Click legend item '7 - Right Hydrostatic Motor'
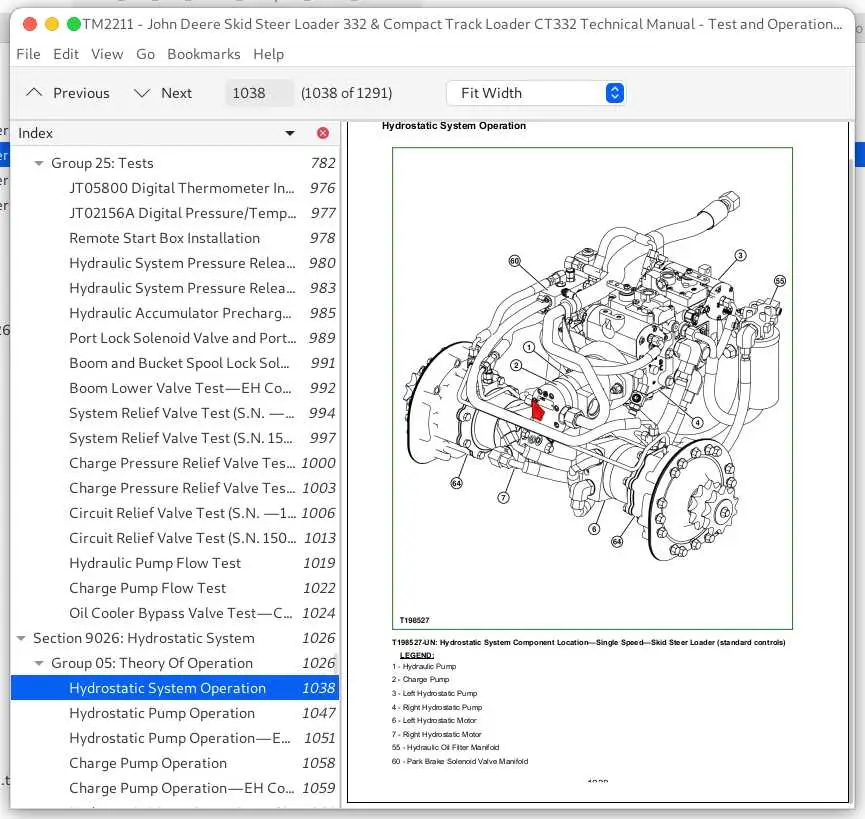The width and height of the screenshot is (865, 819). tap(436, 734)
